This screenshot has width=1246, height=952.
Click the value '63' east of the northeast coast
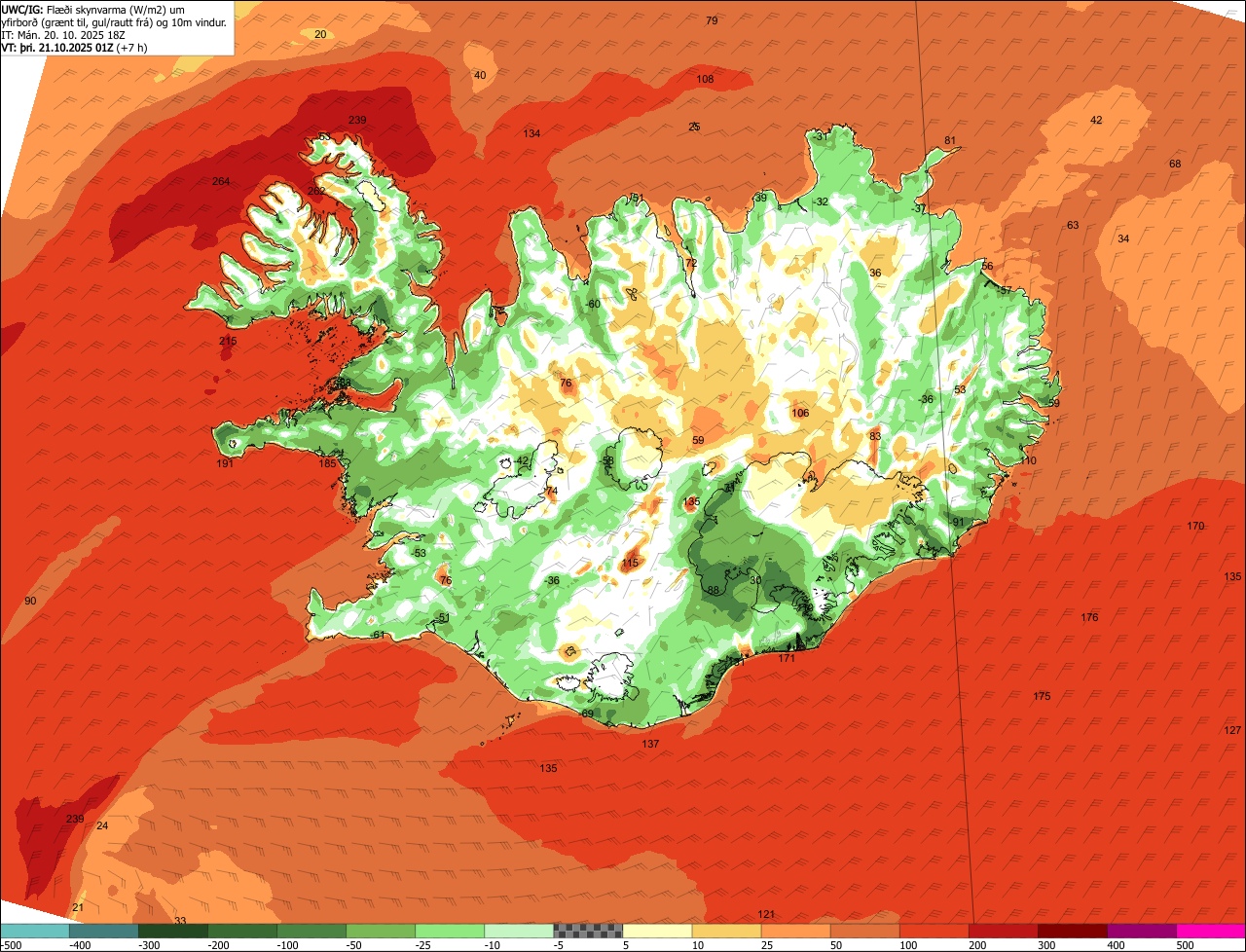pos(1073,226)
